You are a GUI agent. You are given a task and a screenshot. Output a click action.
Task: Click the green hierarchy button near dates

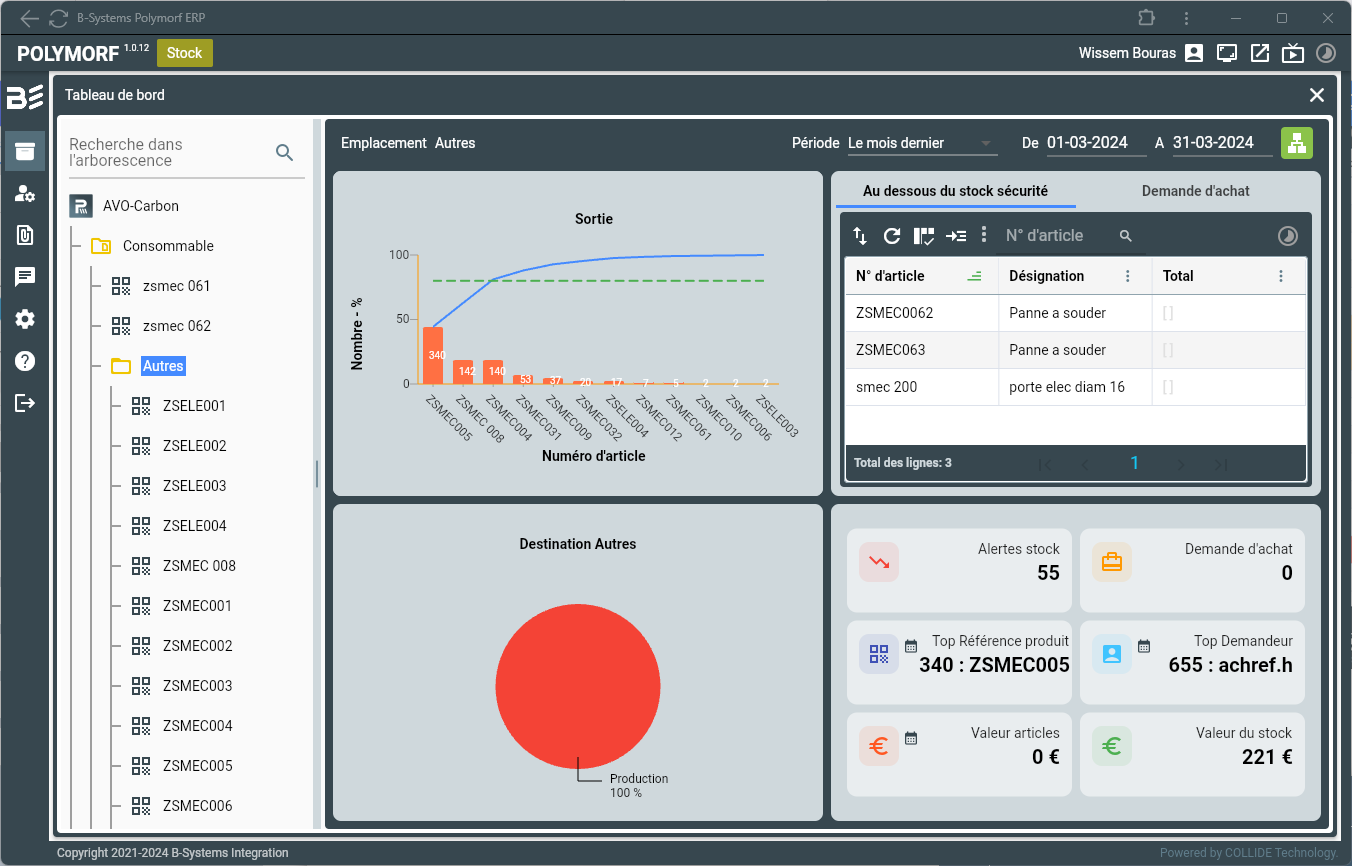click(1297, 143)
